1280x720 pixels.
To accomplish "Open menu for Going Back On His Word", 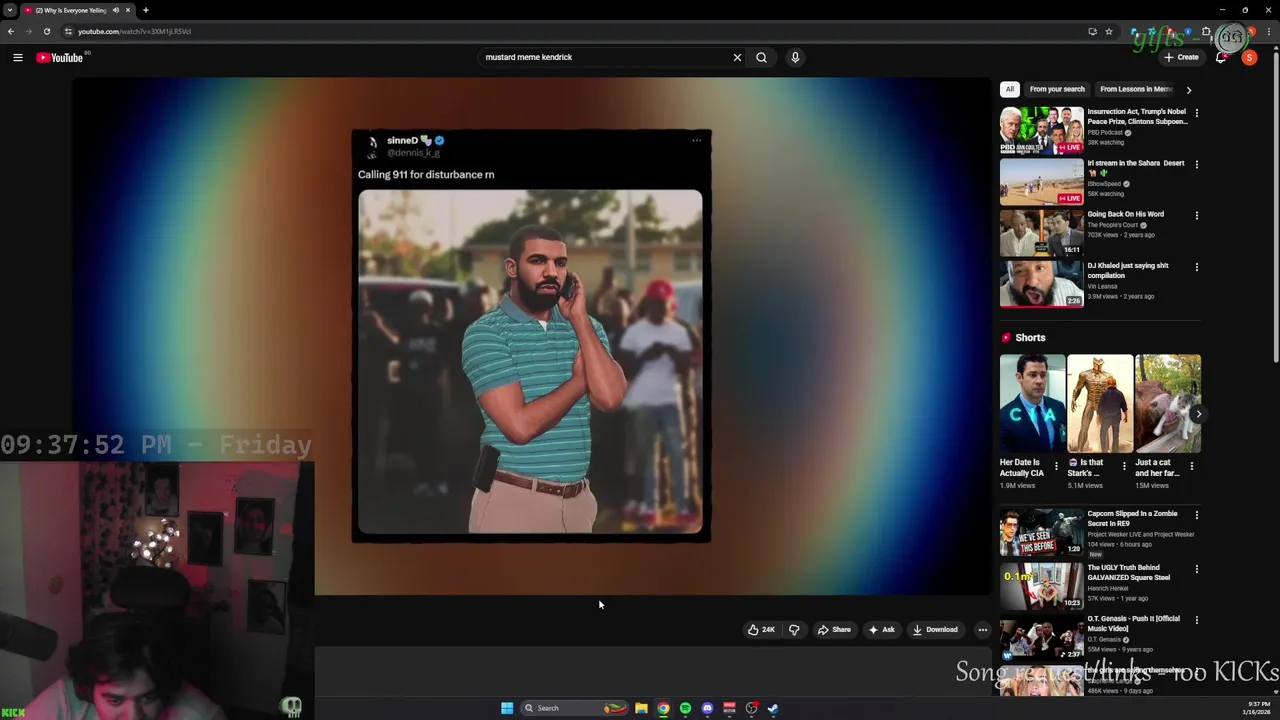I will [x=1196, y=215].
